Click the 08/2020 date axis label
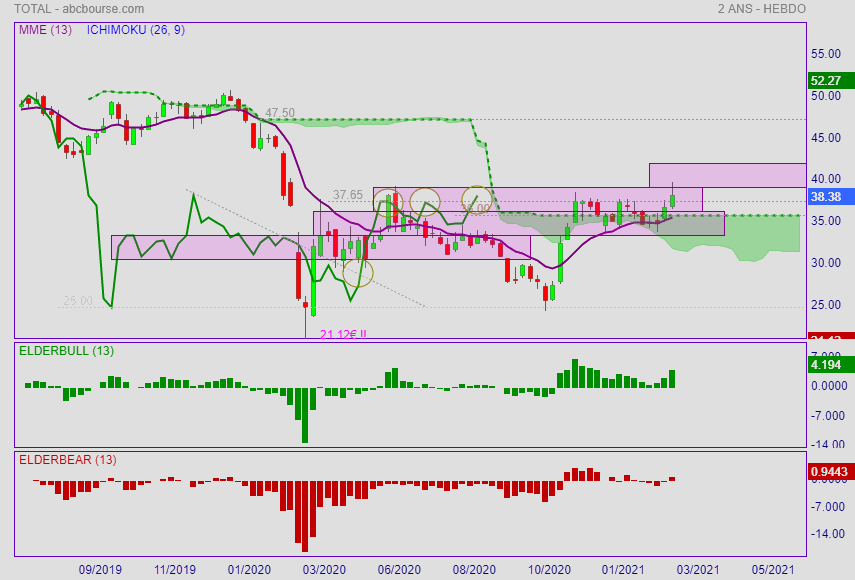The image size is (855, 580). (x=474, y=570)
